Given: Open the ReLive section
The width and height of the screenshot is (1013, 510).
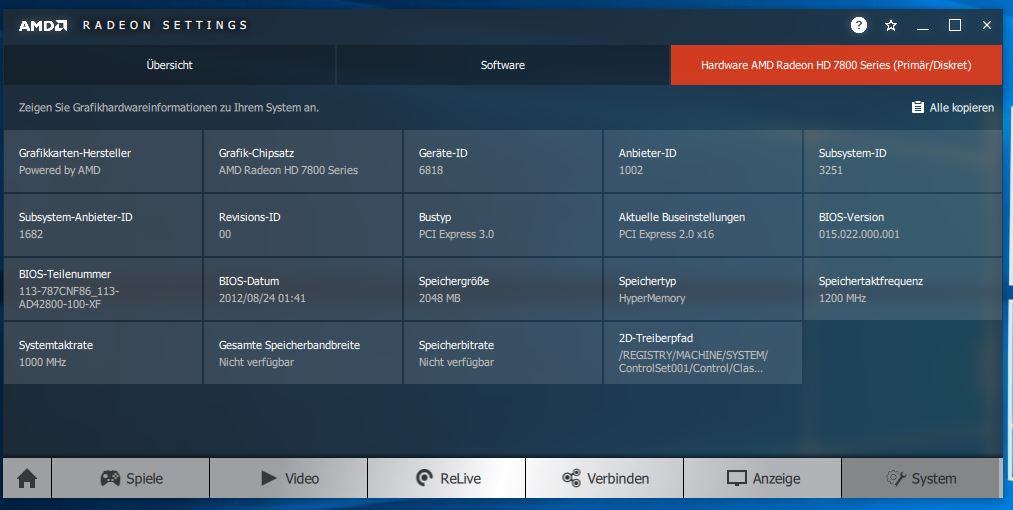Looking at the screenshot, I should (x=446, y=478).
